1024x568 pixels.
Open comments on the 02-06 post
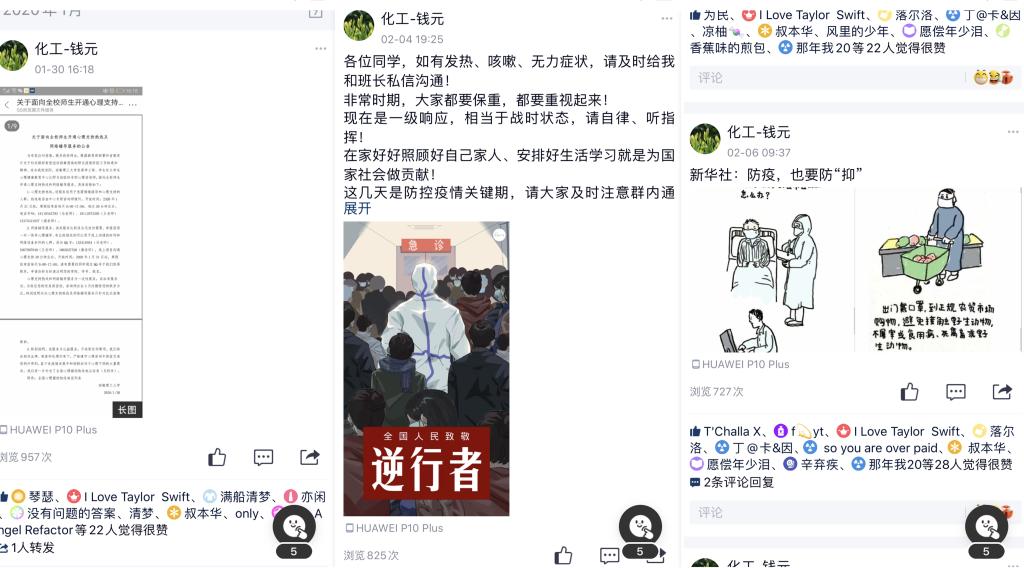pyautogui.click(x=955, y=392)
